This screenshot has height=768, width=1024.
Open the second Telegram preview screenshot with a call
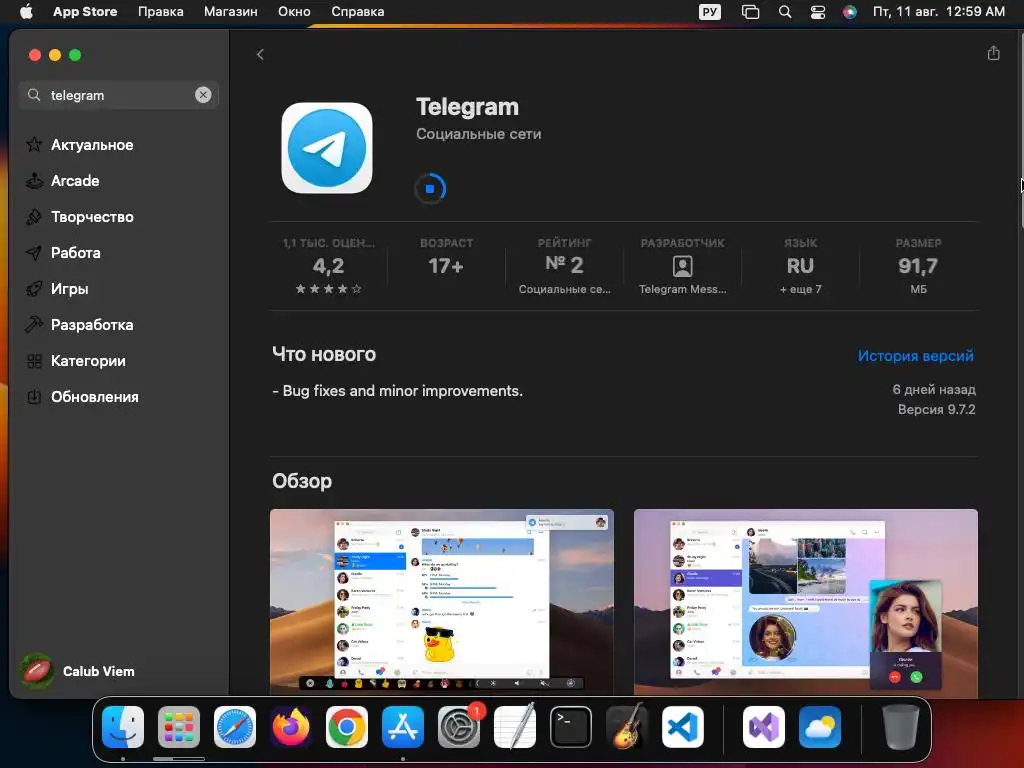[805, 602]
